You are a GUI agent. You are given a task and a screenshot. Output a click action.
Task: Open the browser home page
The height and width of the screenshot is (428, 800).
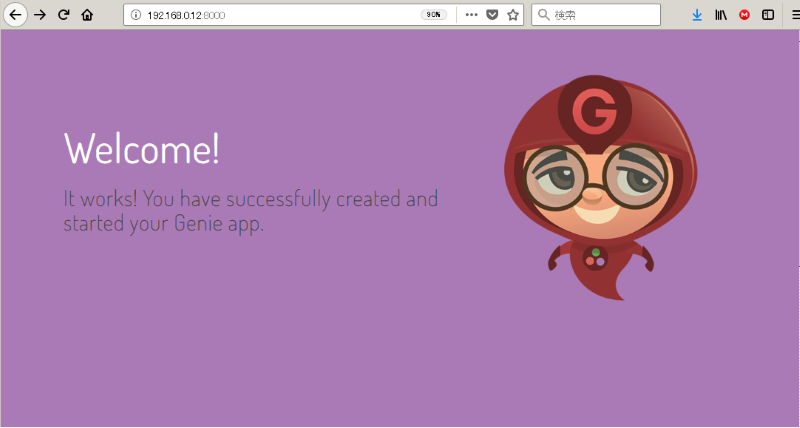pyautogui.click(x=87, y=15)
